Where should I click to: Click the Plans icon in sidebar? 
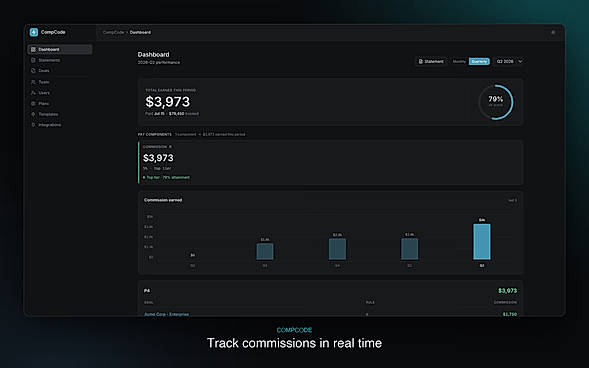click(x=33, y=104)
